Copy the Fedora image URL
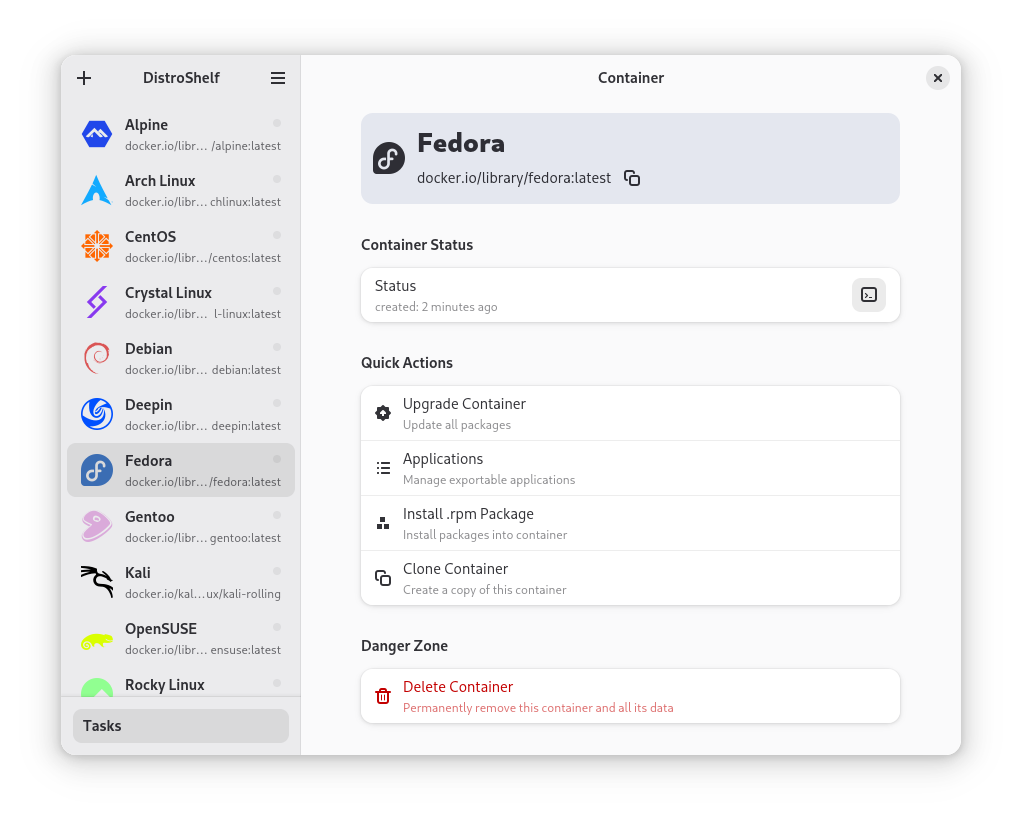 (x=632, y=178)
